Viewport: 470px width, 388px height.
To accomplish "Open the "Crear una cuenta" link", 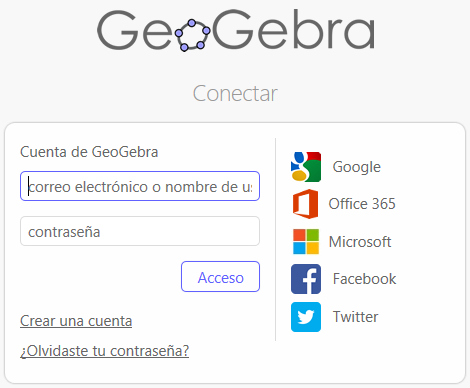I will (x=76, y=321).
